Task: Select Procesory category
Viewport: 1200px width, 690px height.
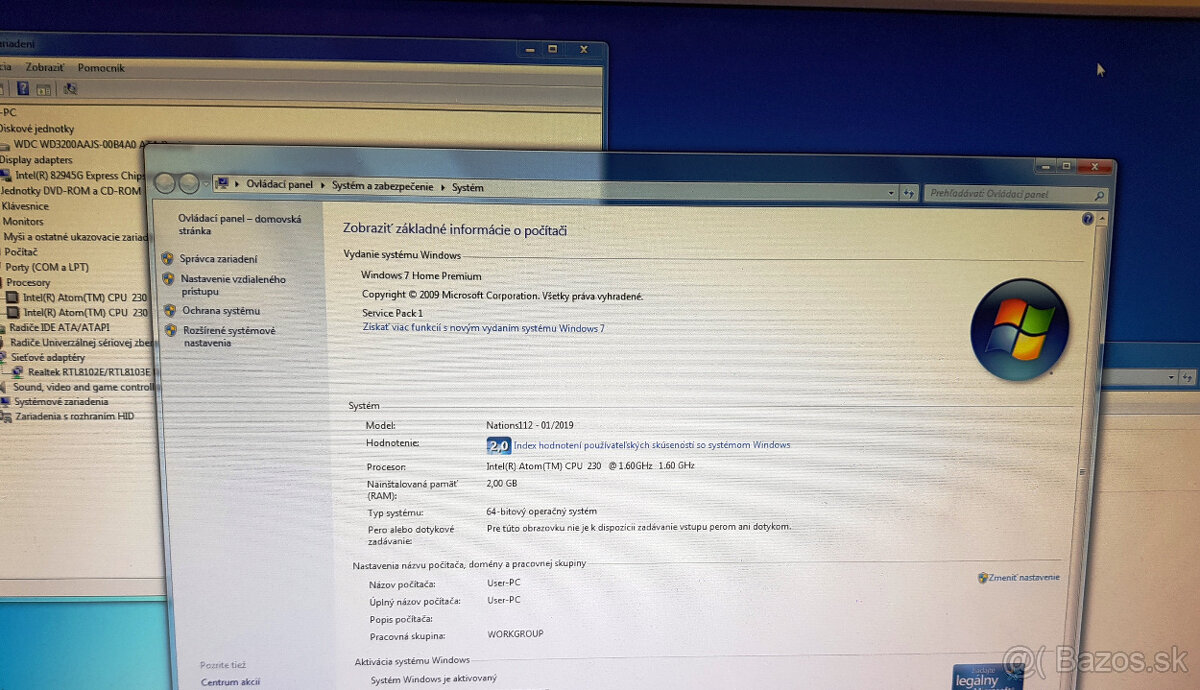Action: point(28,282)
